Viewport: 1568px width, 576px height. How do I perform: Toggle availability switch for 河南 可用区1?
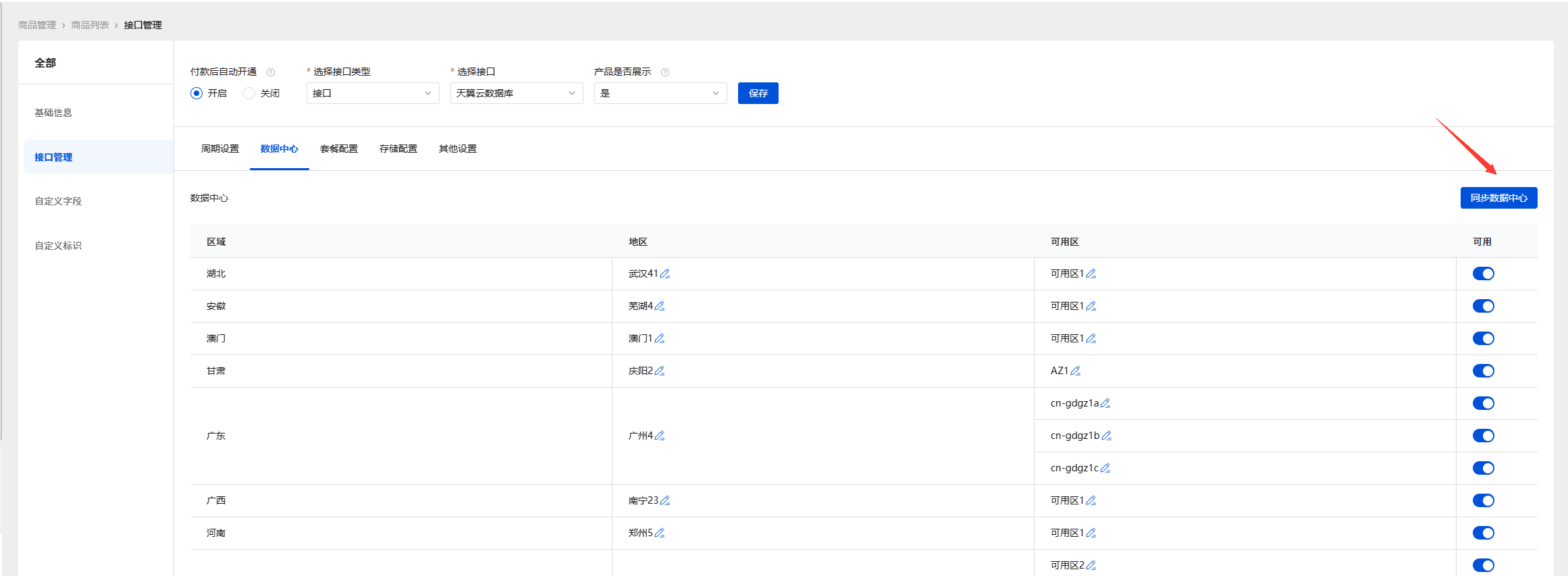1484,533
